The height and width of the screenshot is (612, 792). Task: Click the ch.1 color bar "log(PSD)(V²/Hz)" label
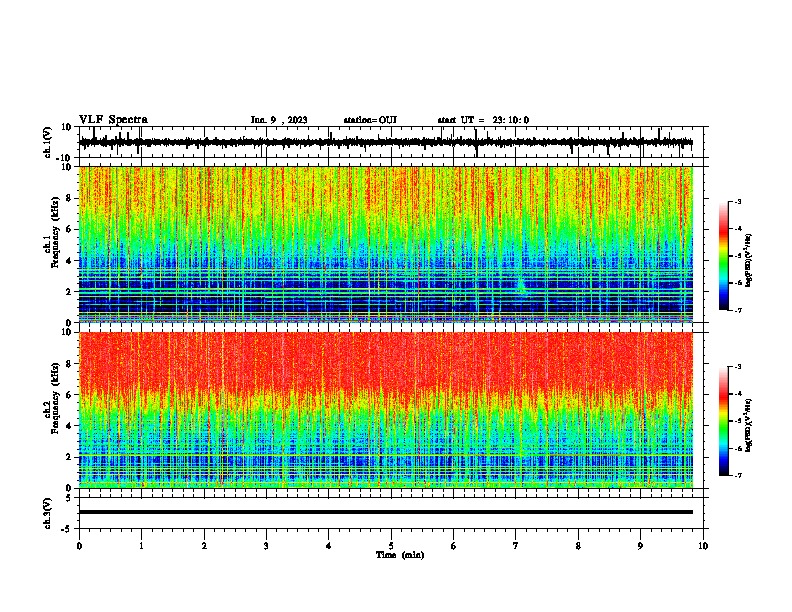coord(749,260)
